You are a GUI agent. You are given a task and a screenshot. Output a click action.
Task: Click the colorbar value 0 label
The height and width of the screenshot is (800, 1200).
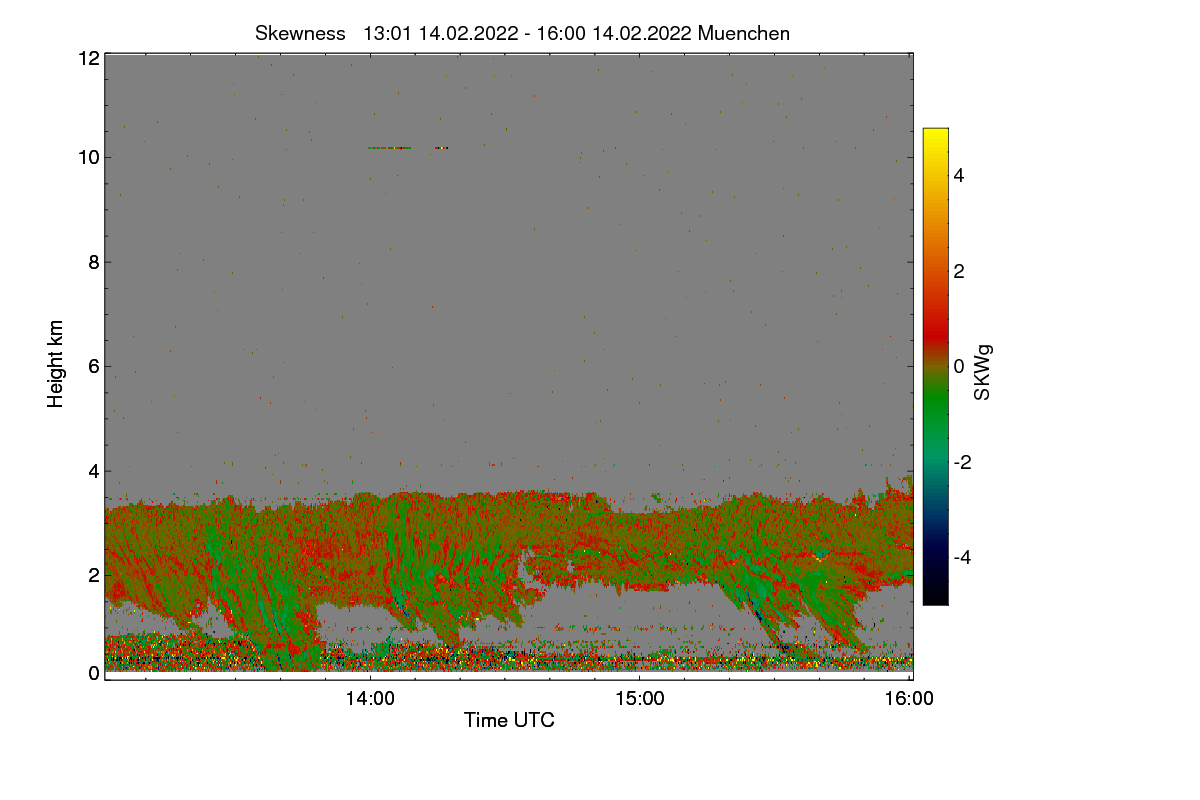(959, 366)
